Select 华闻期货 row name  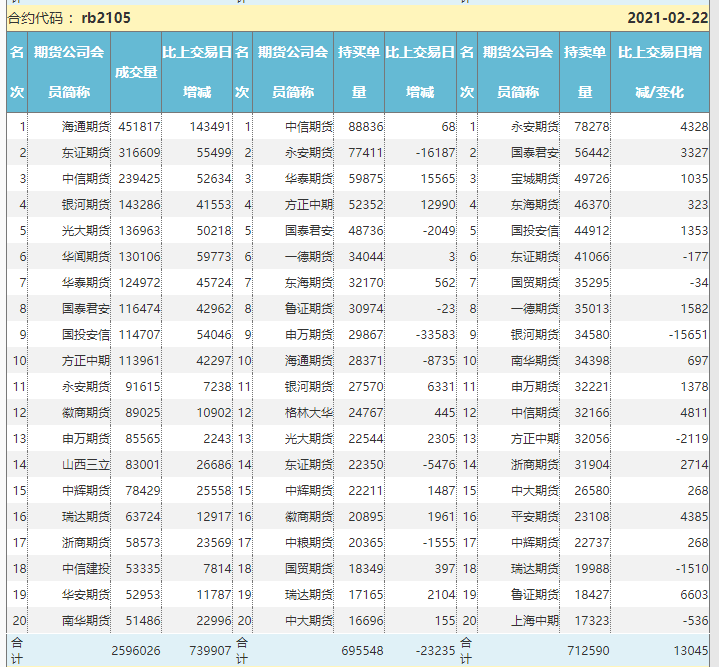click(86, 257)
